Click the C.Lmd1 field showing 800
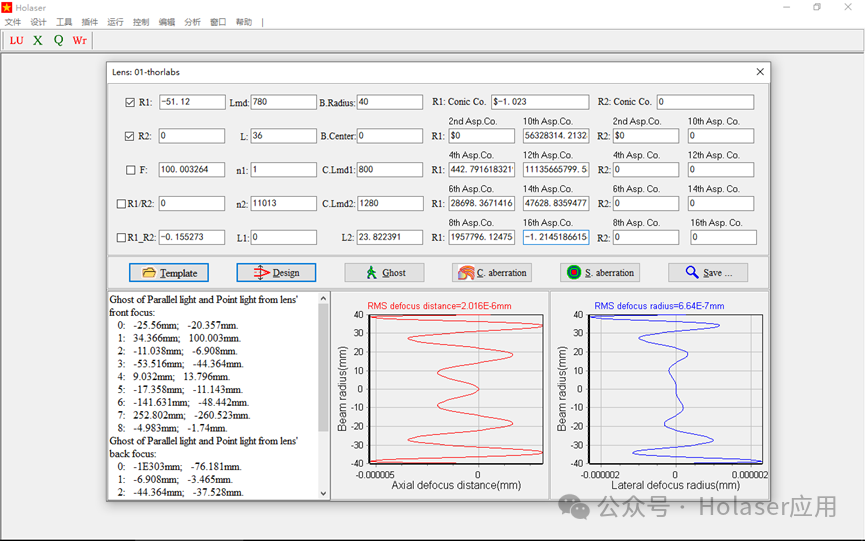Viewport: 865px width, 541px height. click(390, 170)
